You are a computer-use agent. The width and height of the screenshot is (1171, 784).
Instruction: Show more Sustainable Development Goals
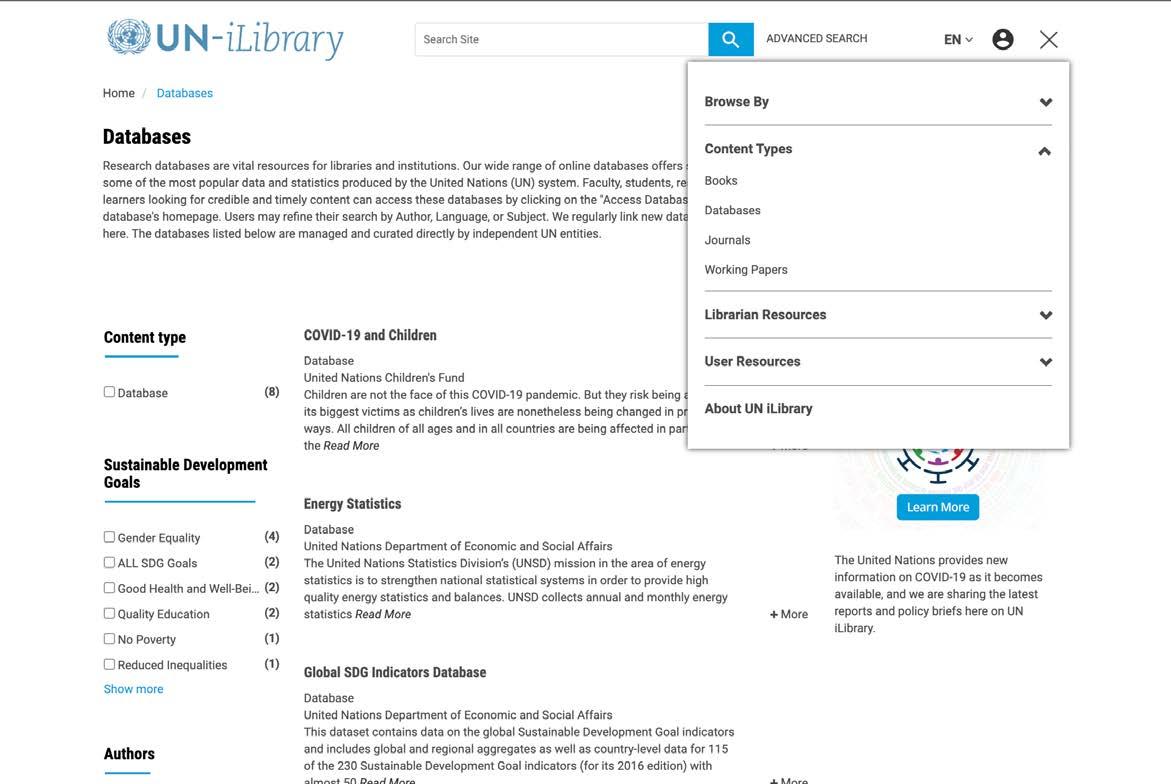[133, 689]
